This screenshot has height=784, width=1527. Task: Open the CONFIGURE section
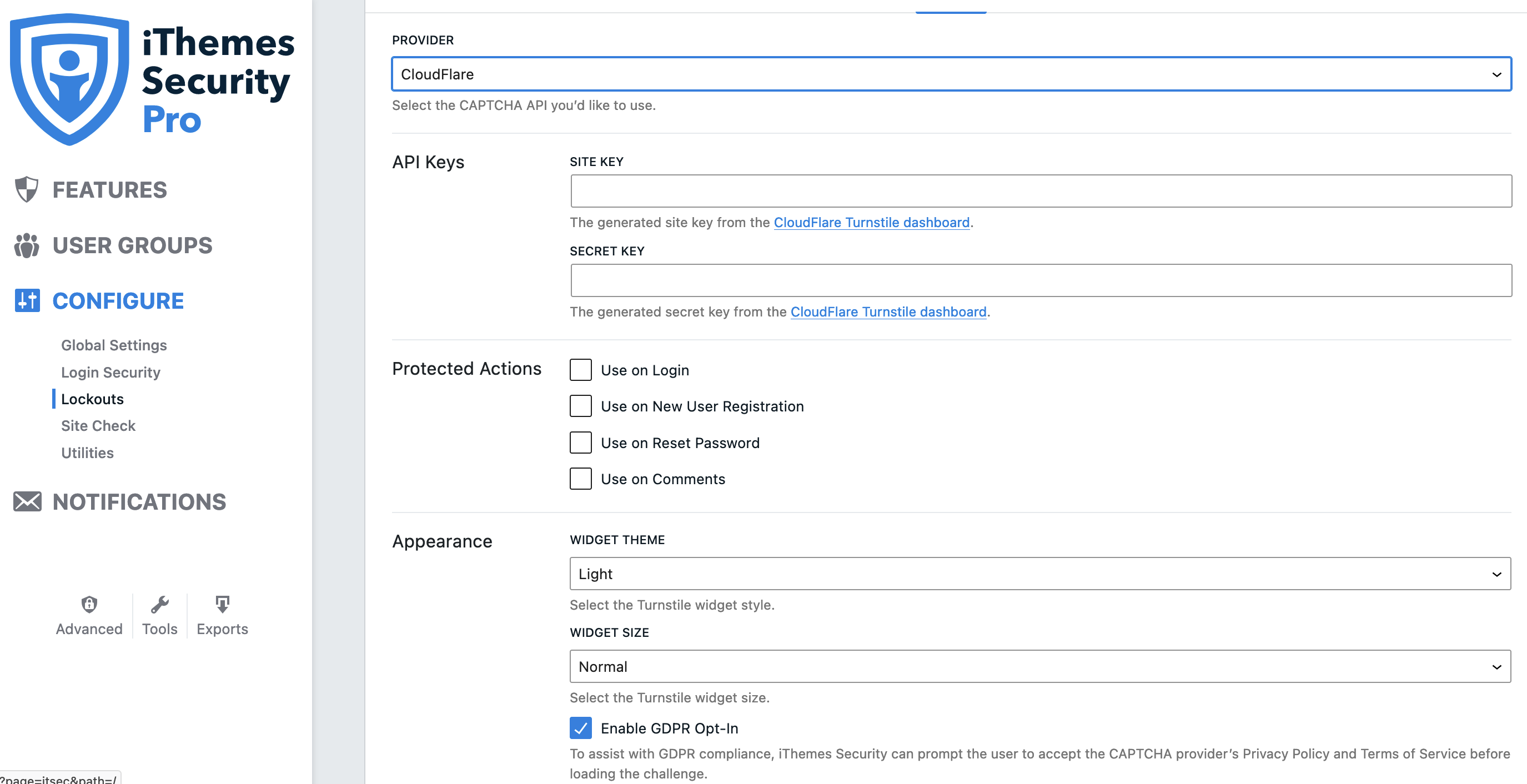(x=118, y=300)
